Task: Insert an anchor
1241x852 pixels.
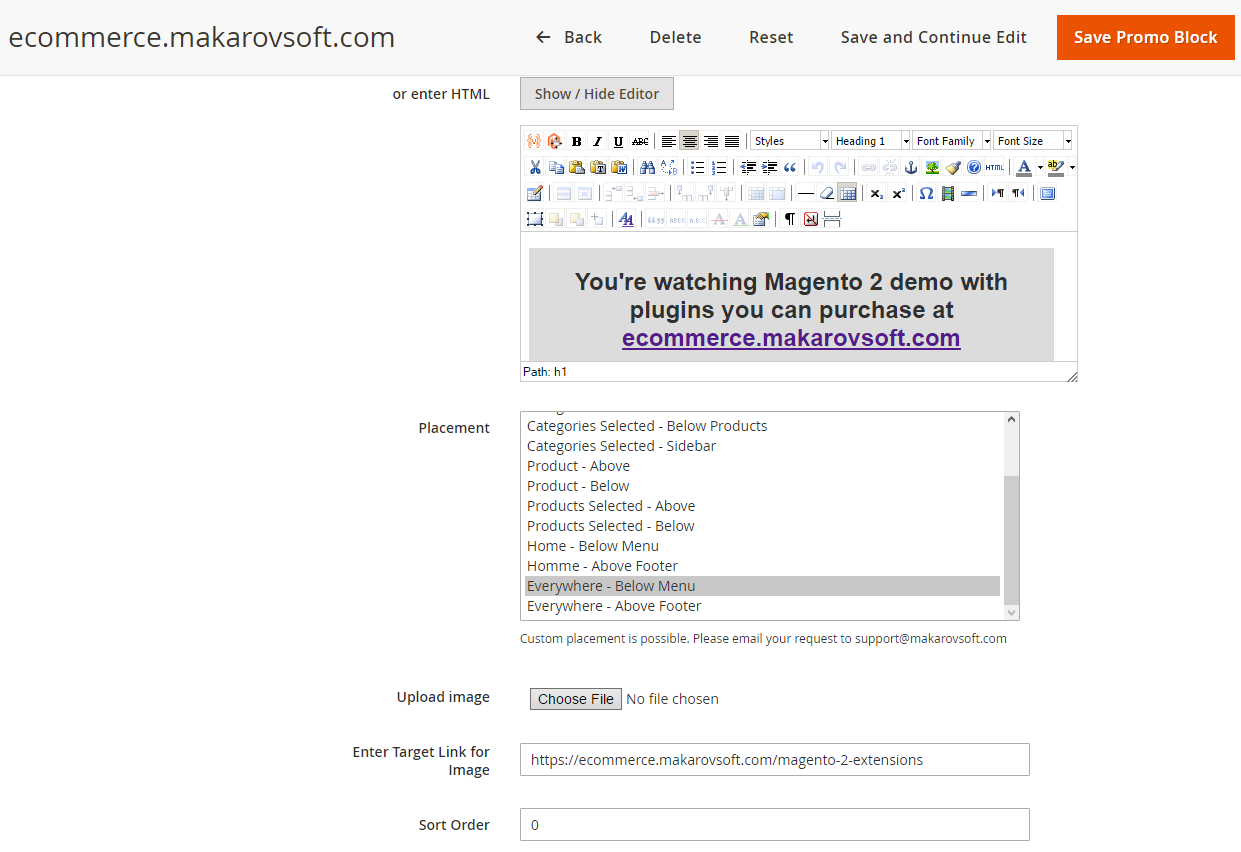Action: (x=910, y=167)
